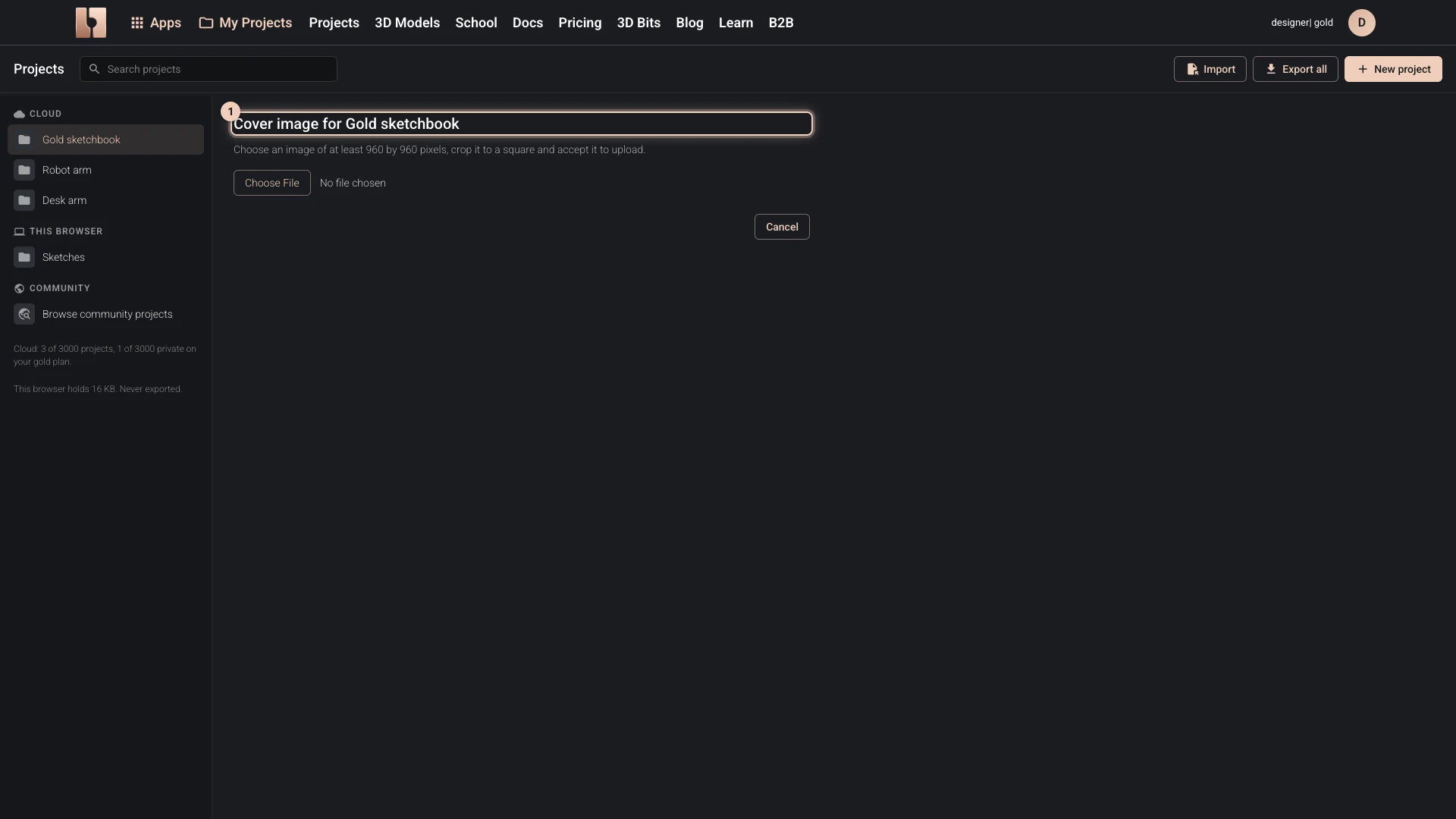Click the Projects page title
The height and width of the screenshot is (819, 1456).
39,69
